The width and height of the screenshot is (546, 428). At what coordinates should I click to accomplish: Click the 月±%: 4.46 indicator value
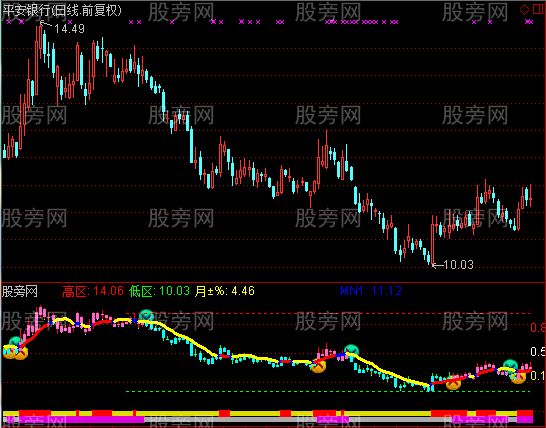225,291
